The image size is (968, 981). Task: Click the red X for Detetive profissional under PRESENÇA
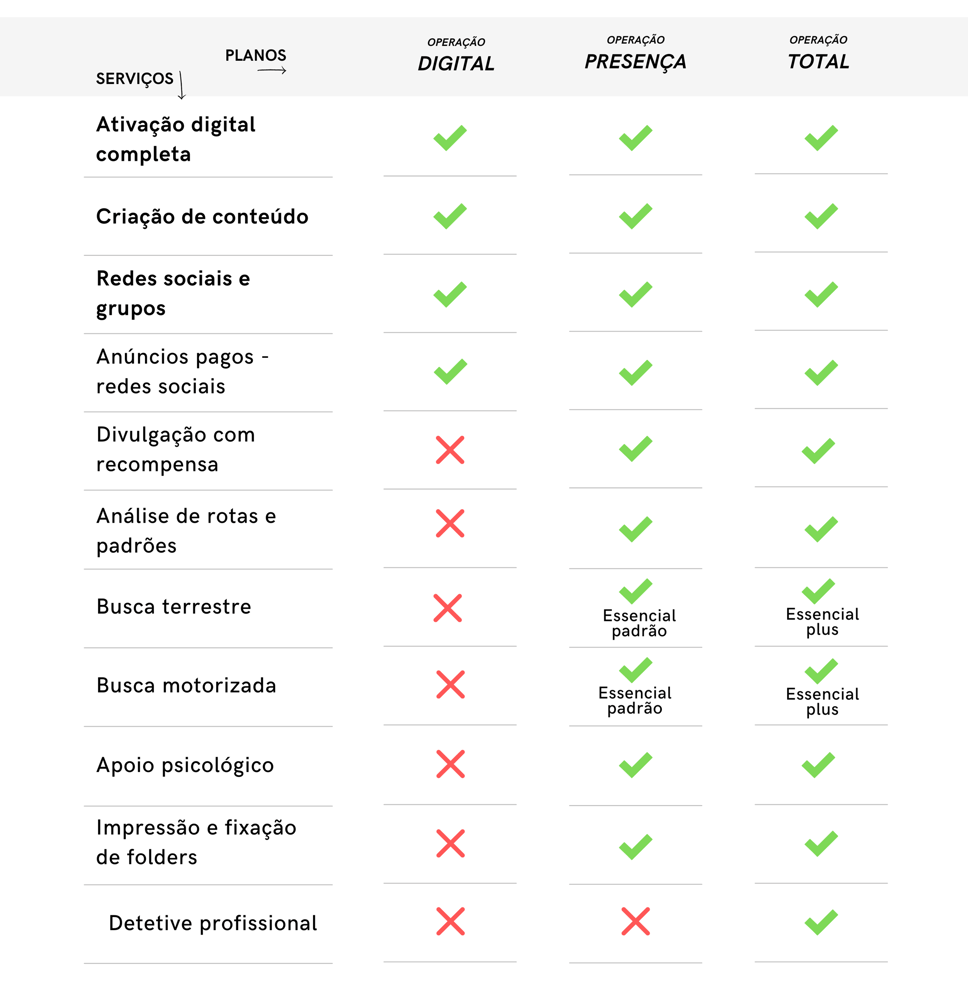pyautogui.click(x=636, y=922)
